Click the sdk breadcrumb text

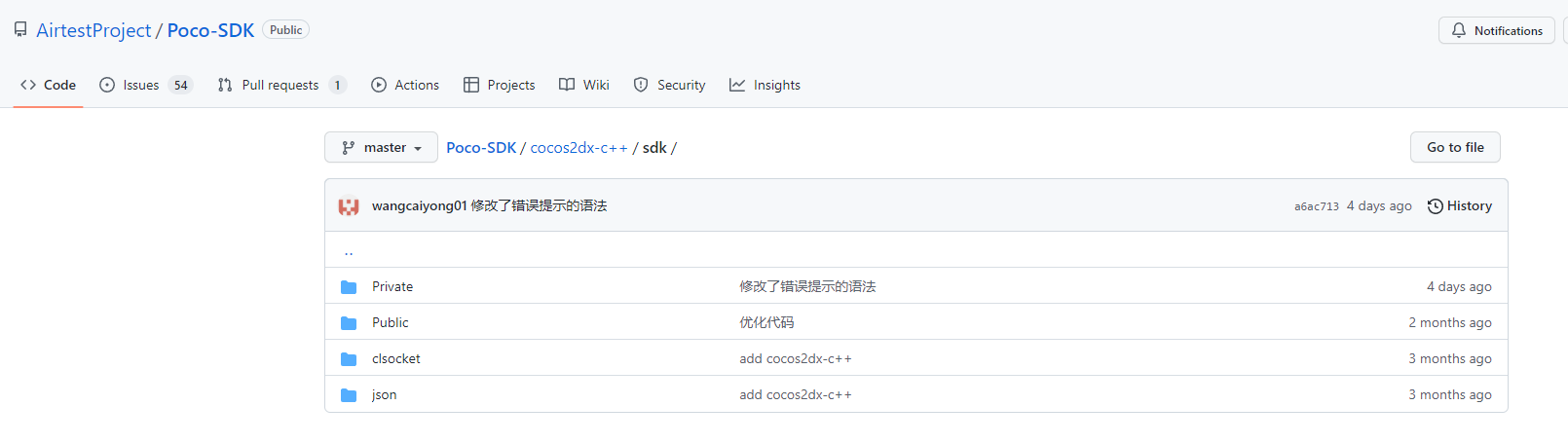pos(654,148)
